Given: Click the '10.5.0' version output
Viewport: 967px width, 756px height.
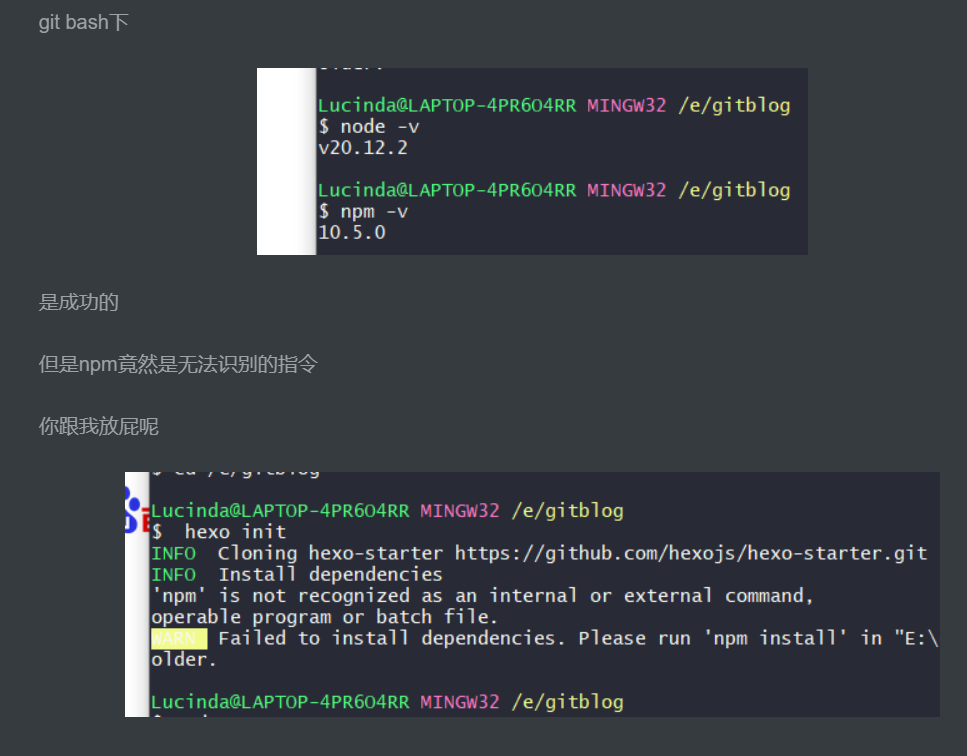Looking at the screenshot, I should [x=352, y=232].
